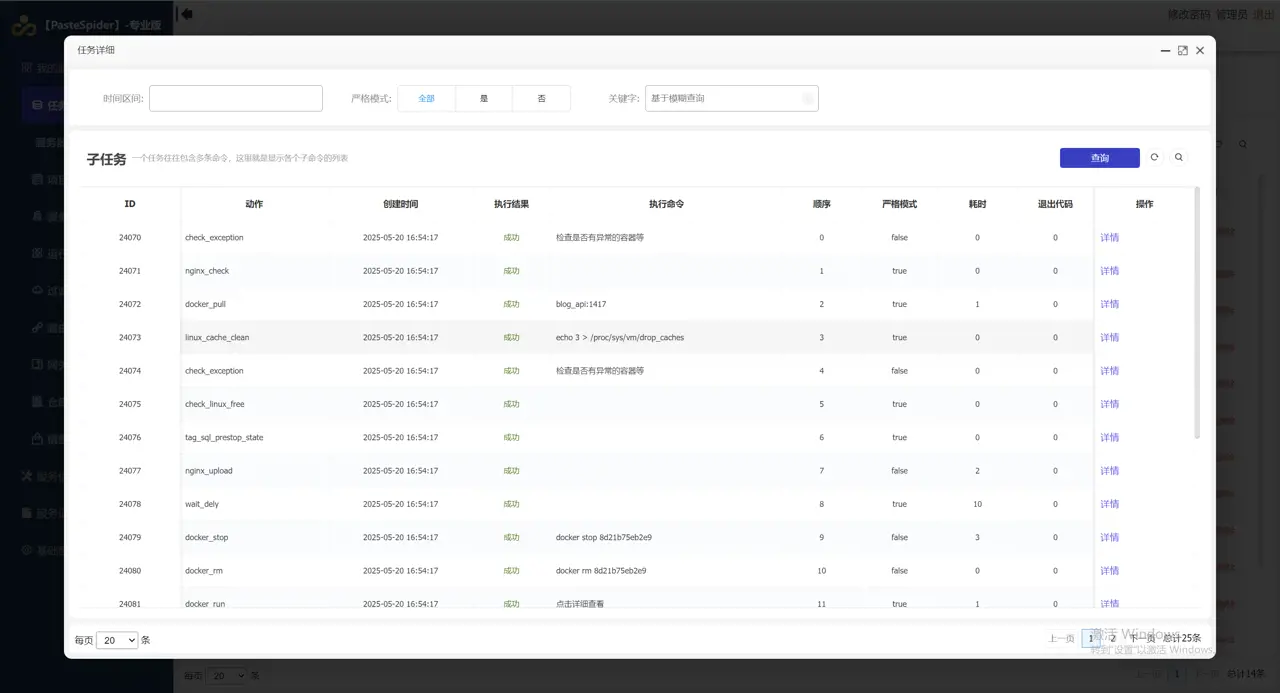
Task: Open background page's 每页 size dropdown
Action: tap(225, 676)
